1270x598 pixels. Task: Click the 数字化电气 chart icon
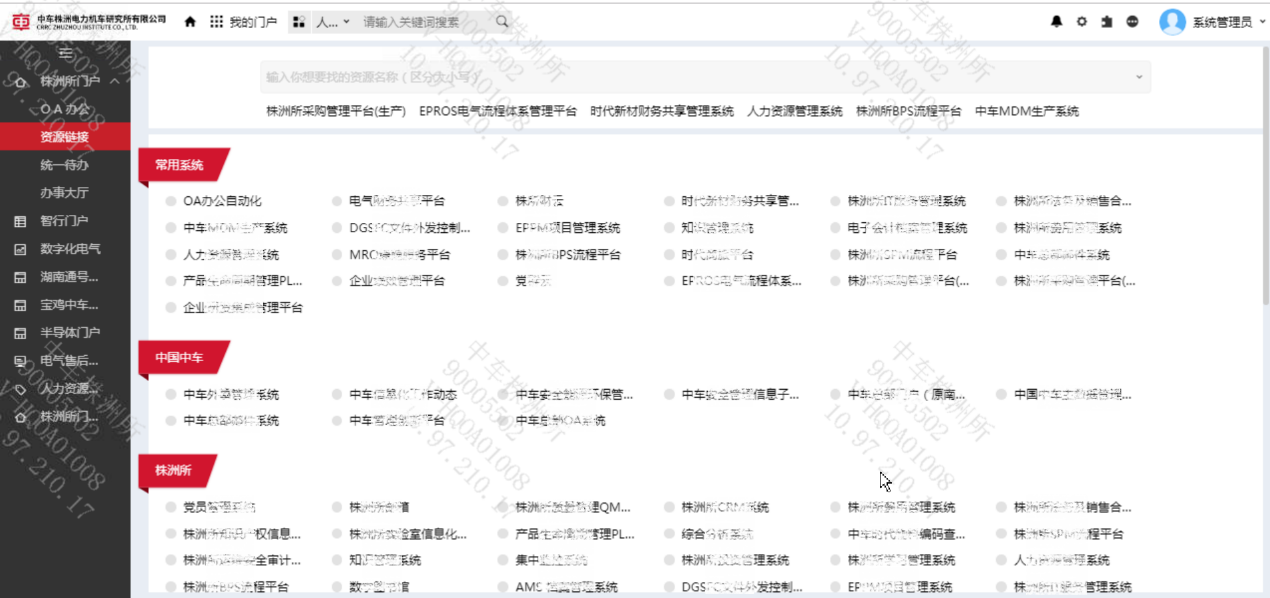coord(20,249)
